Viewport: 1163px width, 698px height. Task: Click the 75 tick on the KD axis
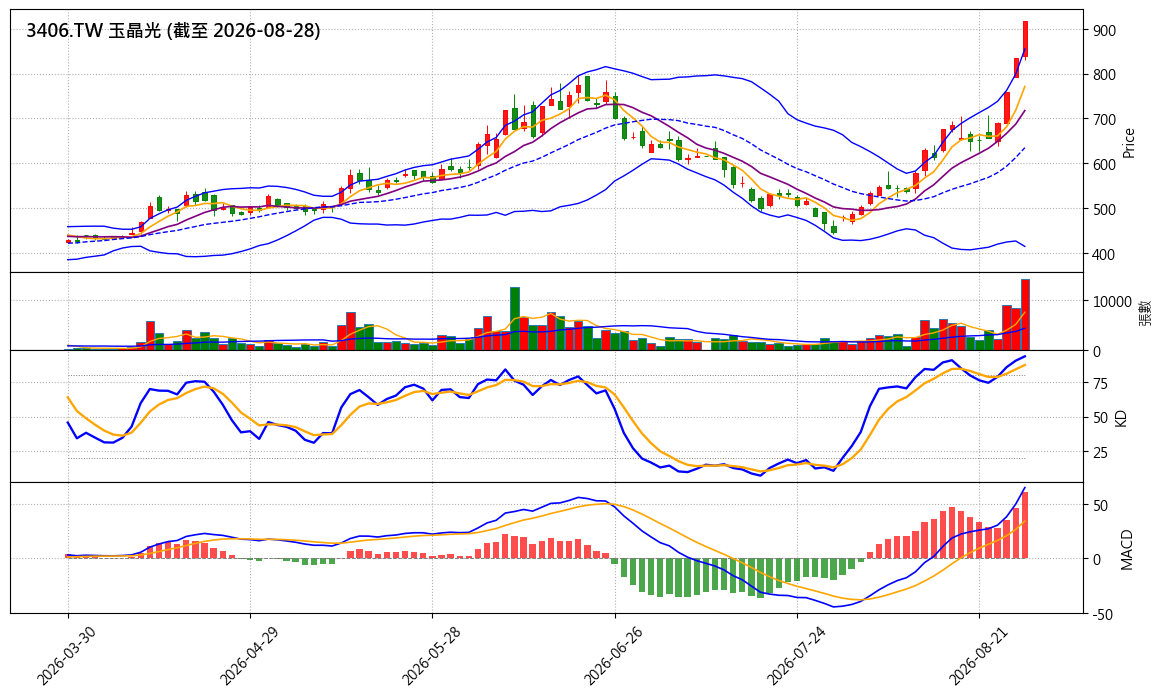pyautogui.click(x=1100, y=383)
